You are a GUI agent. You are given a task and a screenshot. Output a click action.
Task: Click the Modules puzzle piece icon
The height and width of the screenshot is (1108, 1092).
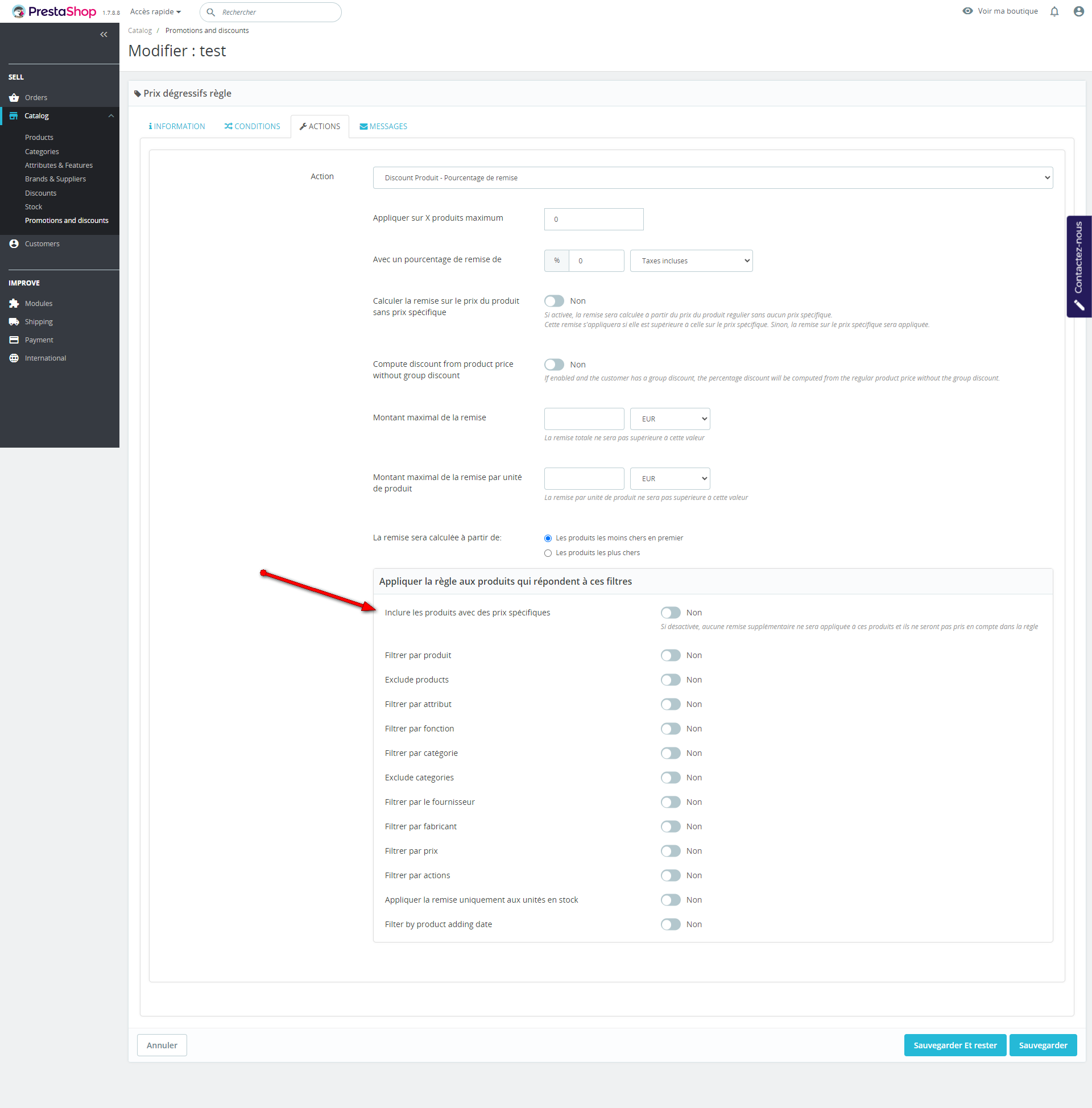(14, 303)
